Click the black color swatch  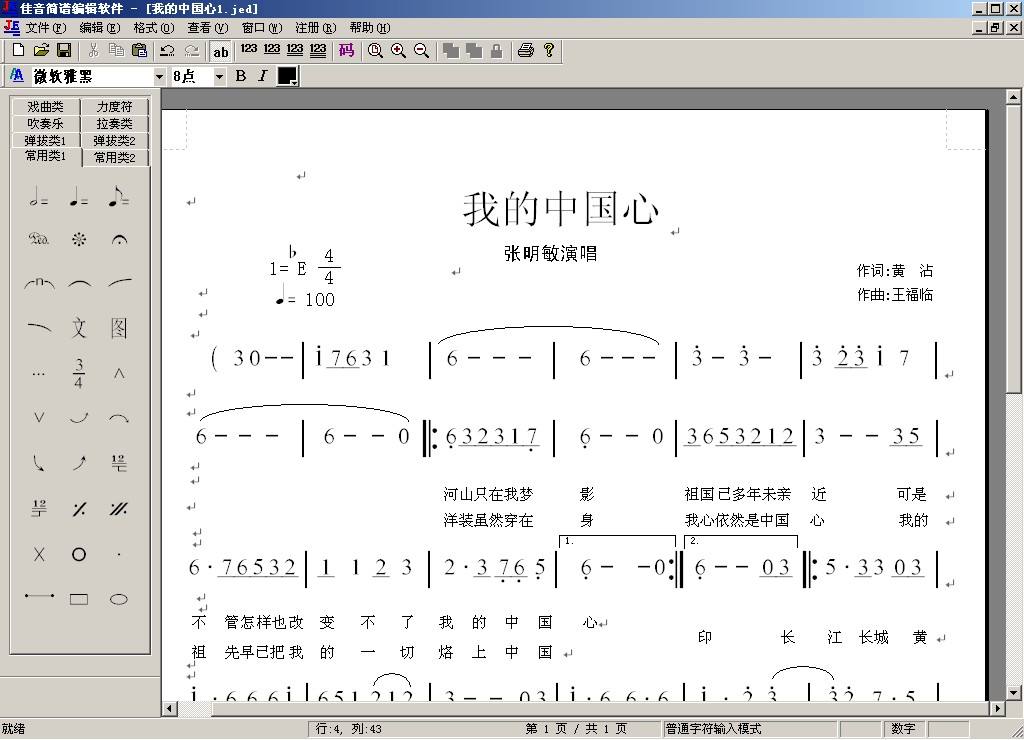pyautogui.click(x=287, y=75)
